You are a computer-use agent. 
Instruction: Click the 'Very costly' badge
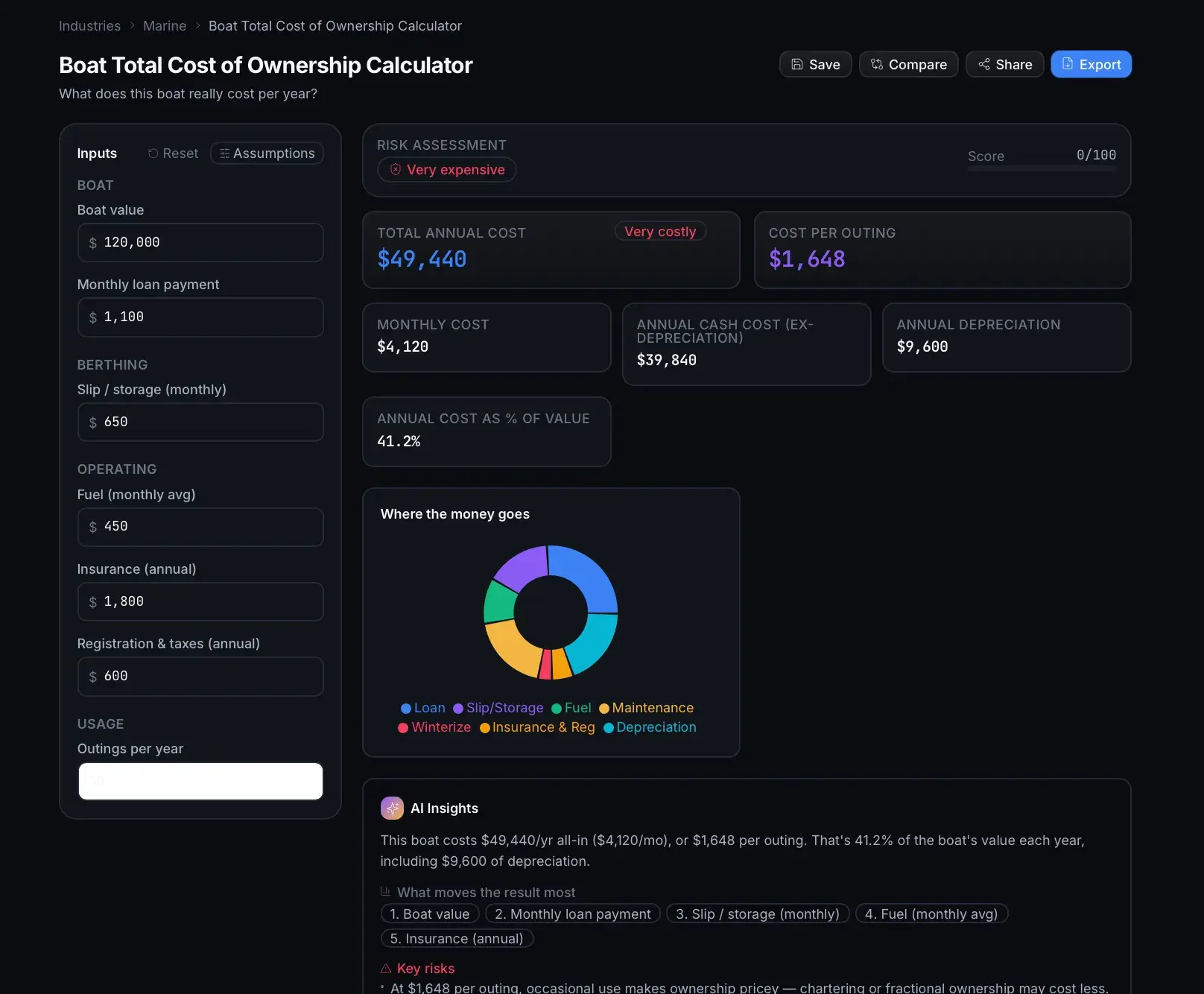click(x=660, y=232)
